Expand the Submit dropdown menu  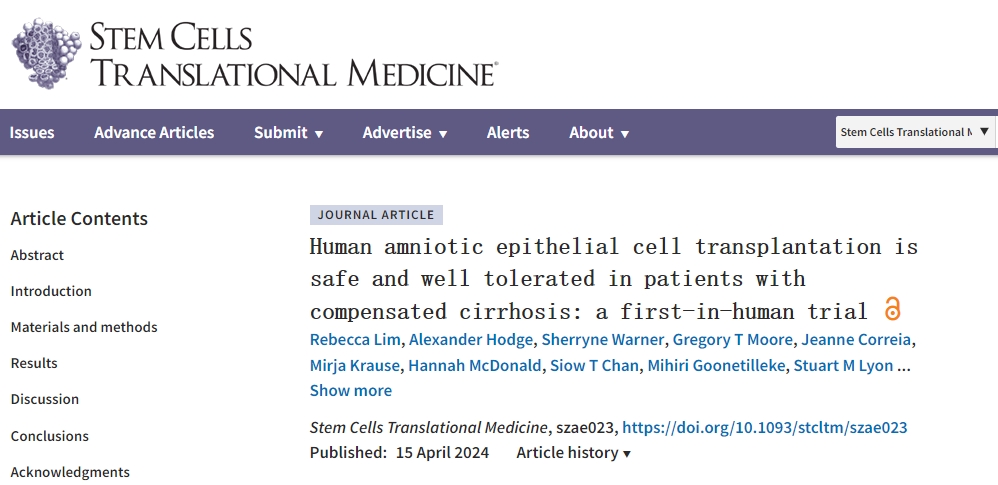pyautogui.click(x=288, y=132)
